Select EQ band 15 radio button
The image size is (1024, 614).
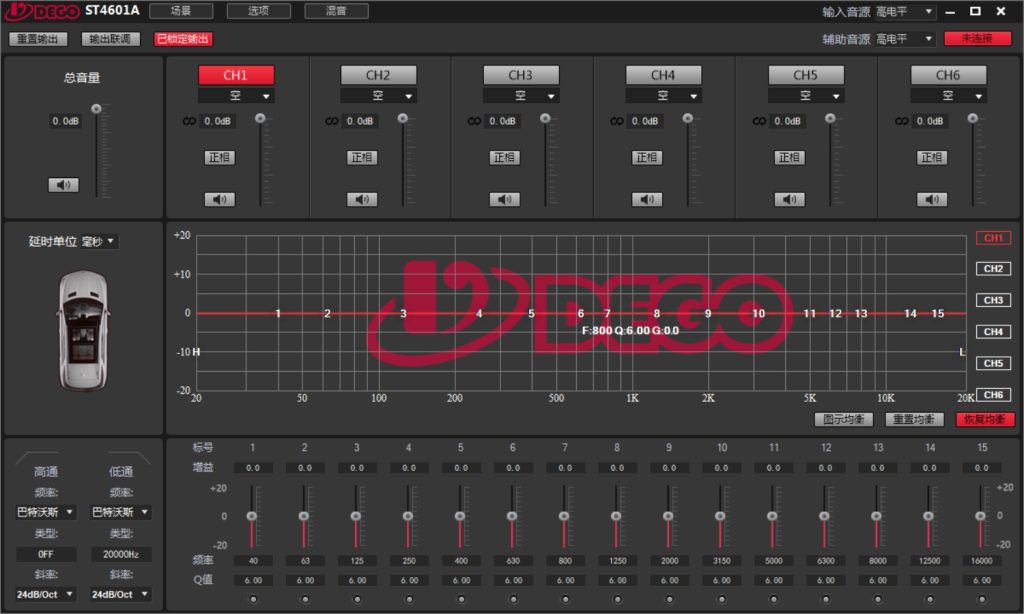982,599
